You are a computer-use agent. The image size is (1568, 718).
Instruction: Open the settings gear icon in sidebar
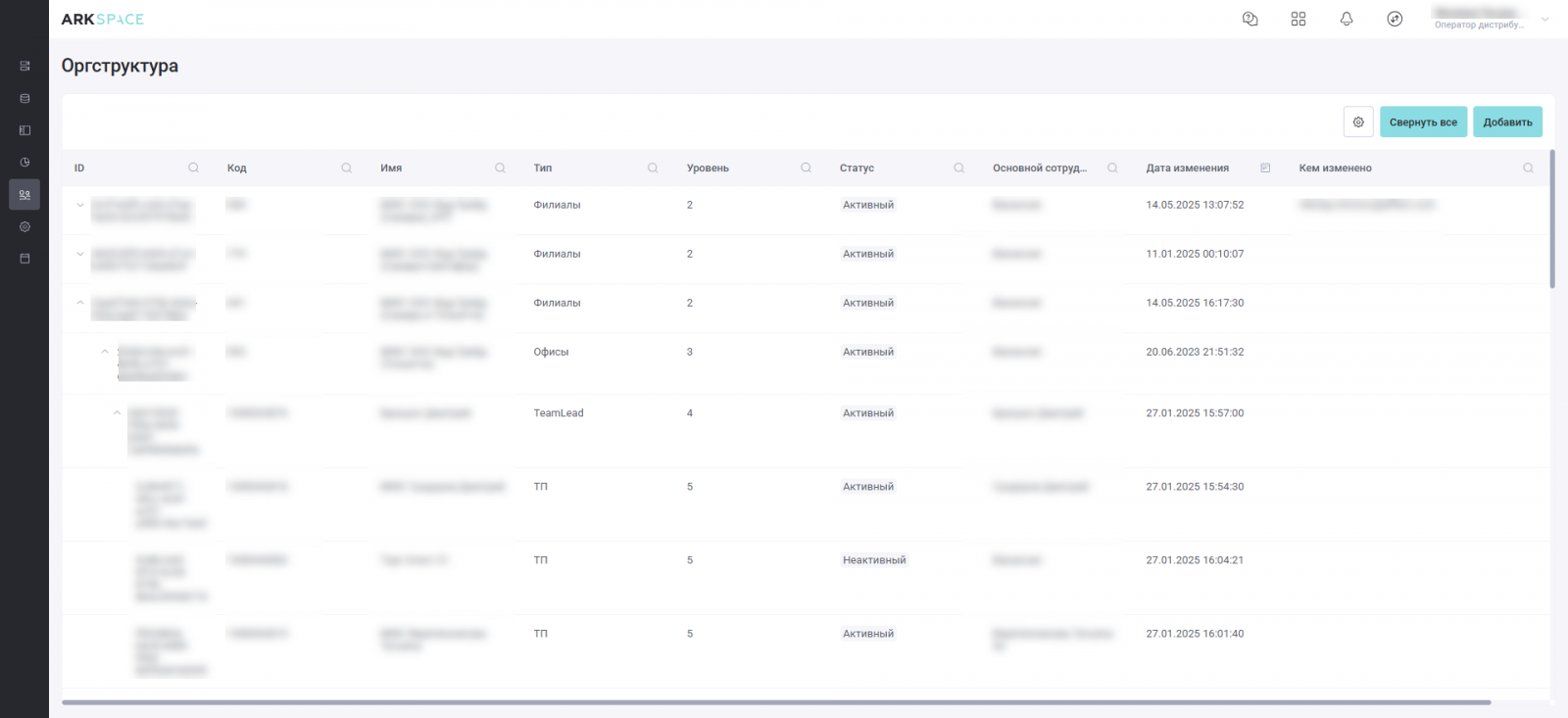pyautogui.click(x=24, y=227)
